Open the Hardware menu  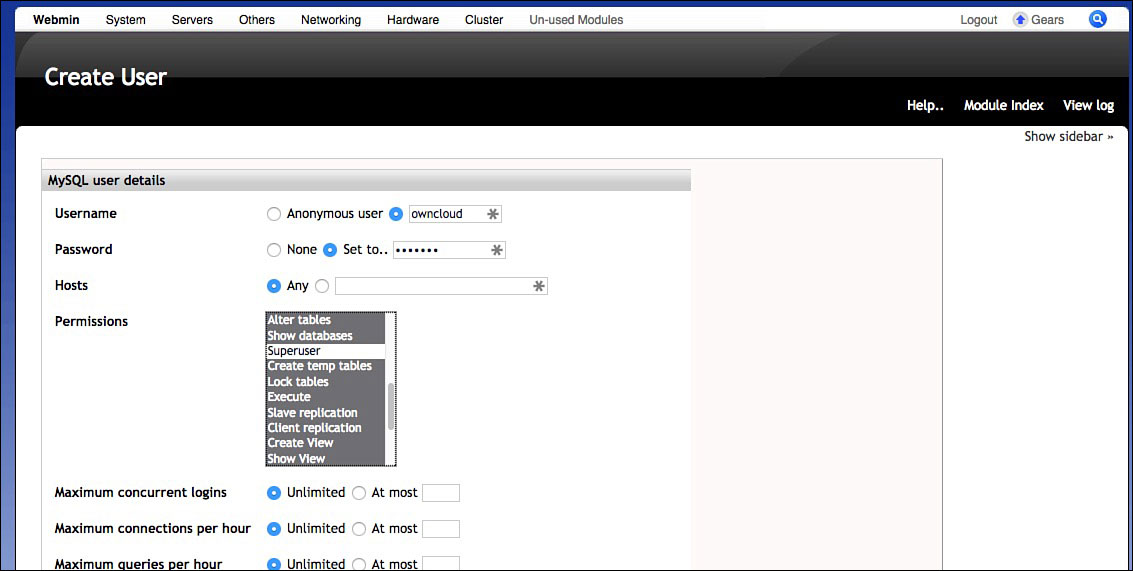click(413, 20)
